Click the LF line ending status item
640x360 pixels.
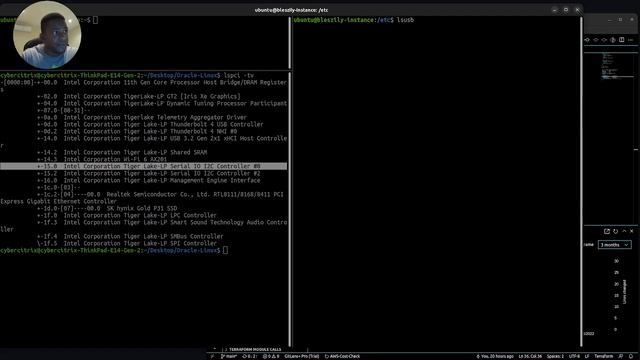pos(587,356)
